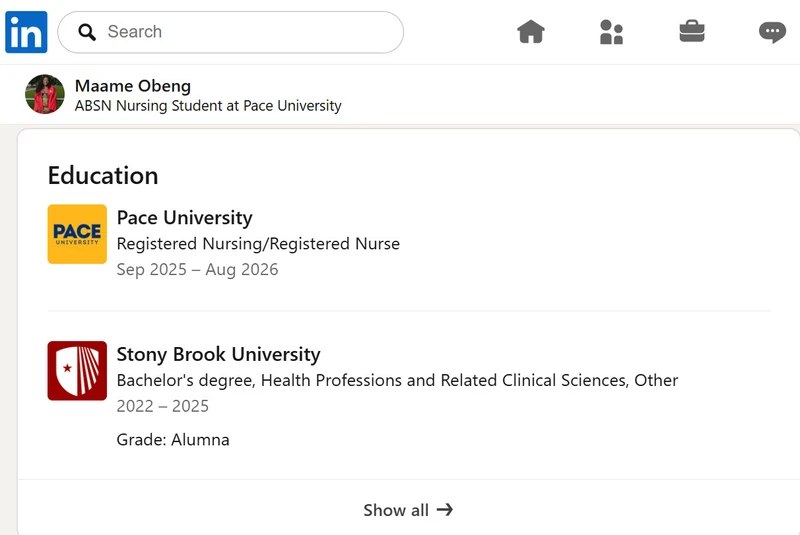
Task: Select the profile name in the header
Action: click(x=133, y=86)
